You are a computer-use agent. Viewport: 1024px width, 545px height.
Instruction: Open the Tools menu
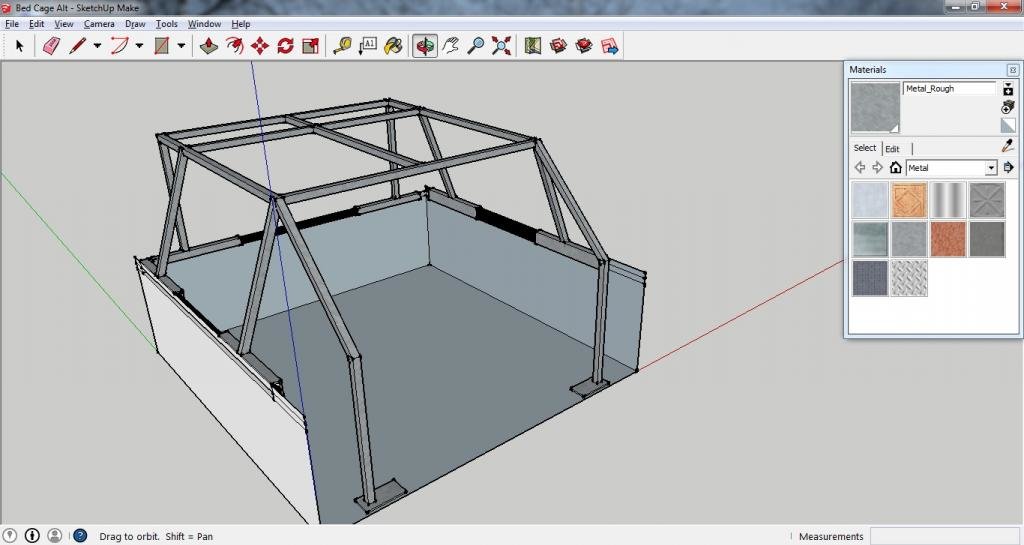pyautogui.click(x=167, y=23)
